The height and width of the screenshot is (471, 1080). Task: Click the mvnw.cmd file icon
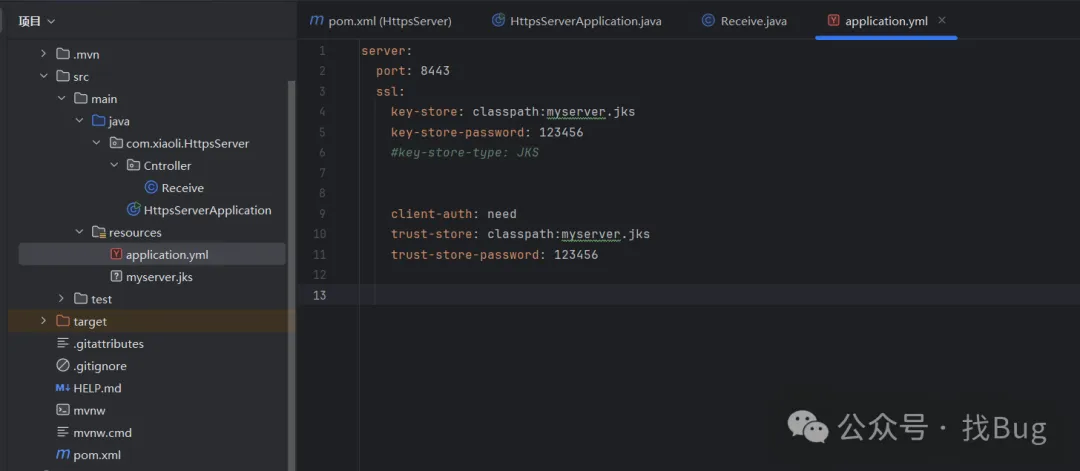[63, 432]
